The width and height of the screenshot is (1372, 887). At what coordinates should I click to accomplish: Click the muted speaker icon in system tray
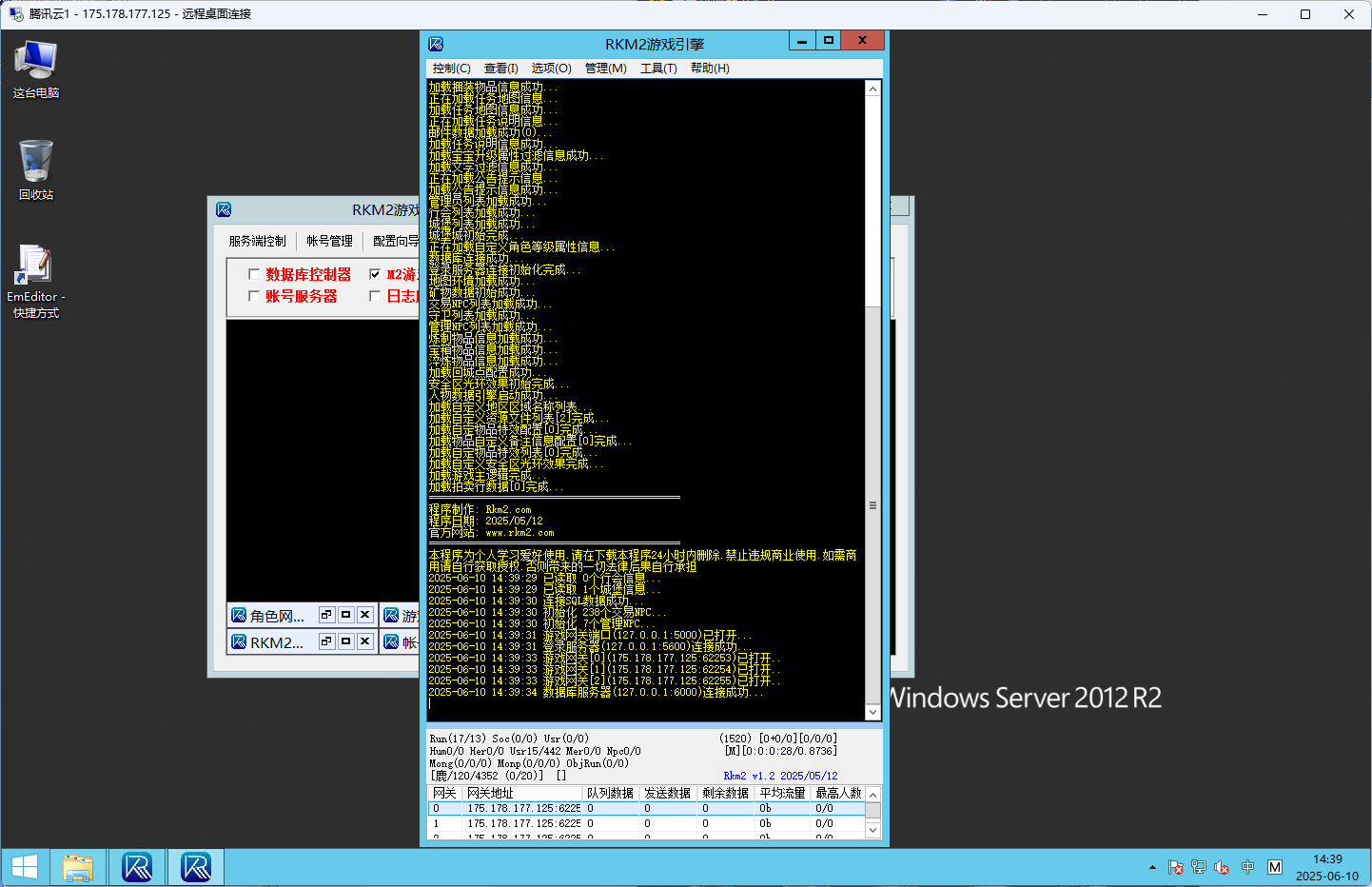point(1222,867)
